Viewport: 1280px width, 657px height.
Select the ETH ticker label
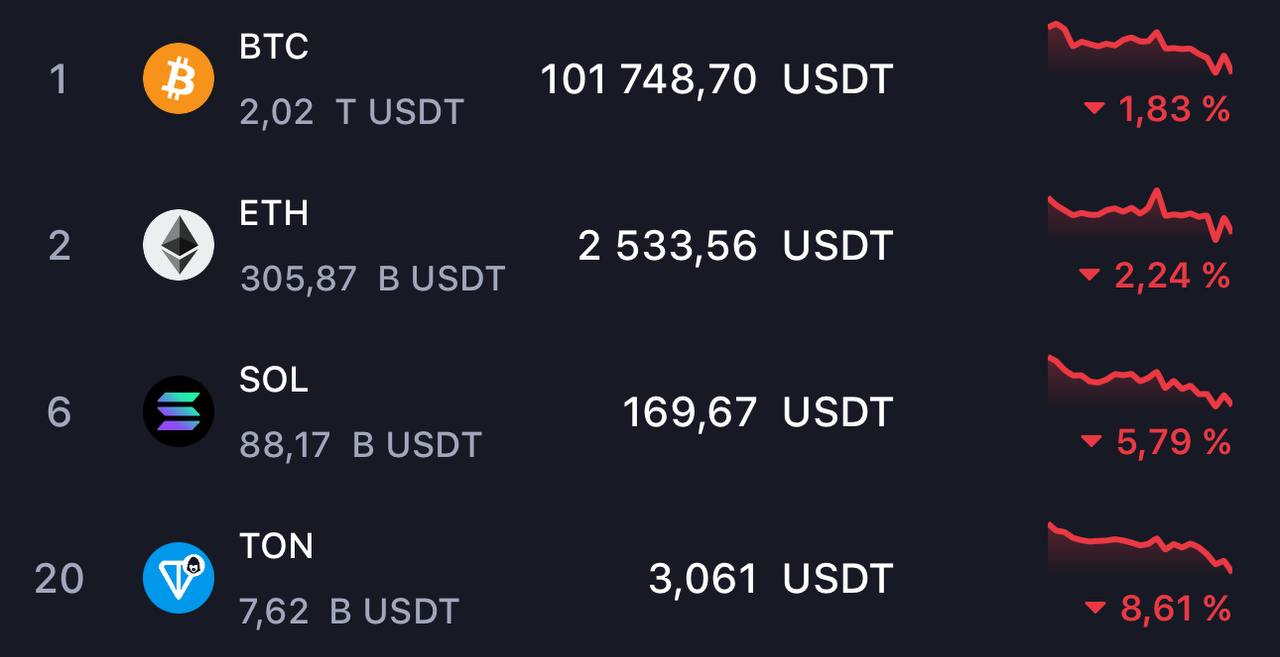tap(274, 213)
